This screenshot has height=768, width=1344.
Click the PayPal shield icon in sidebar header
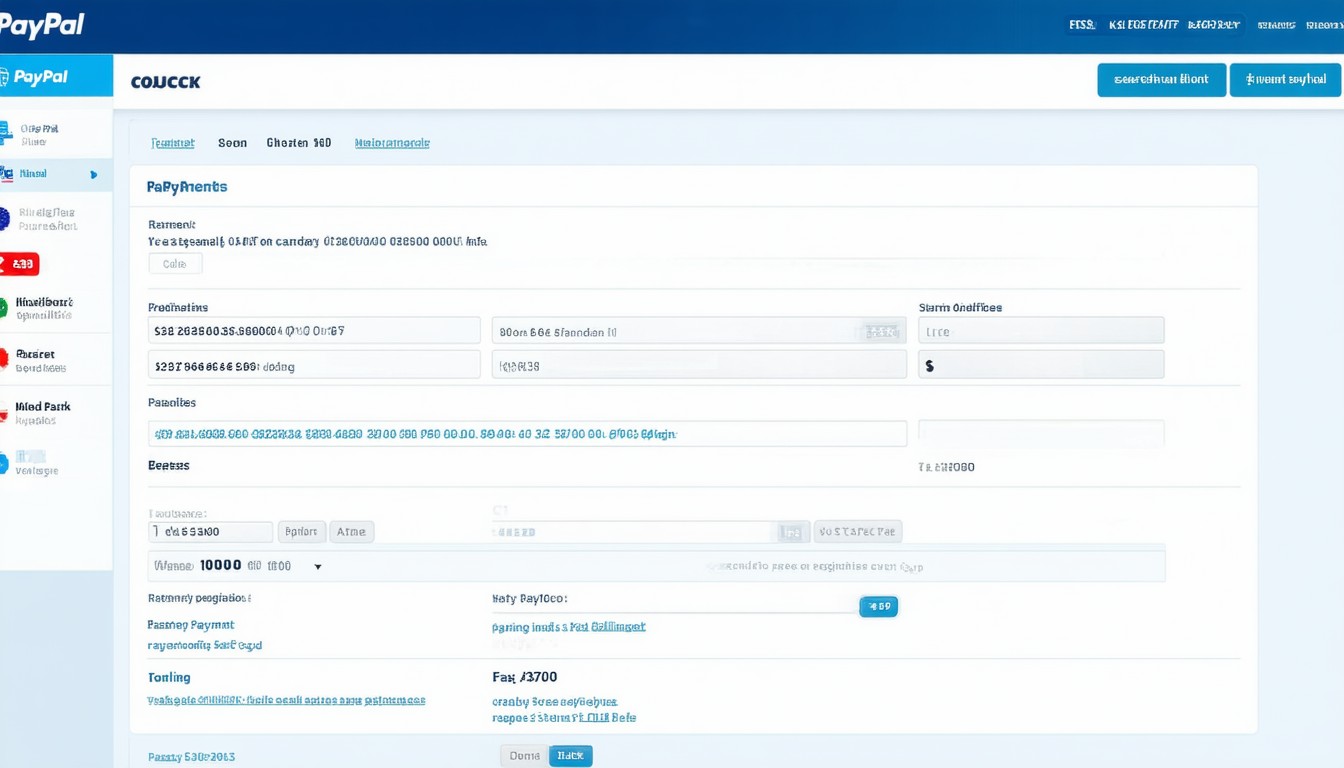(x=5, y=77)
